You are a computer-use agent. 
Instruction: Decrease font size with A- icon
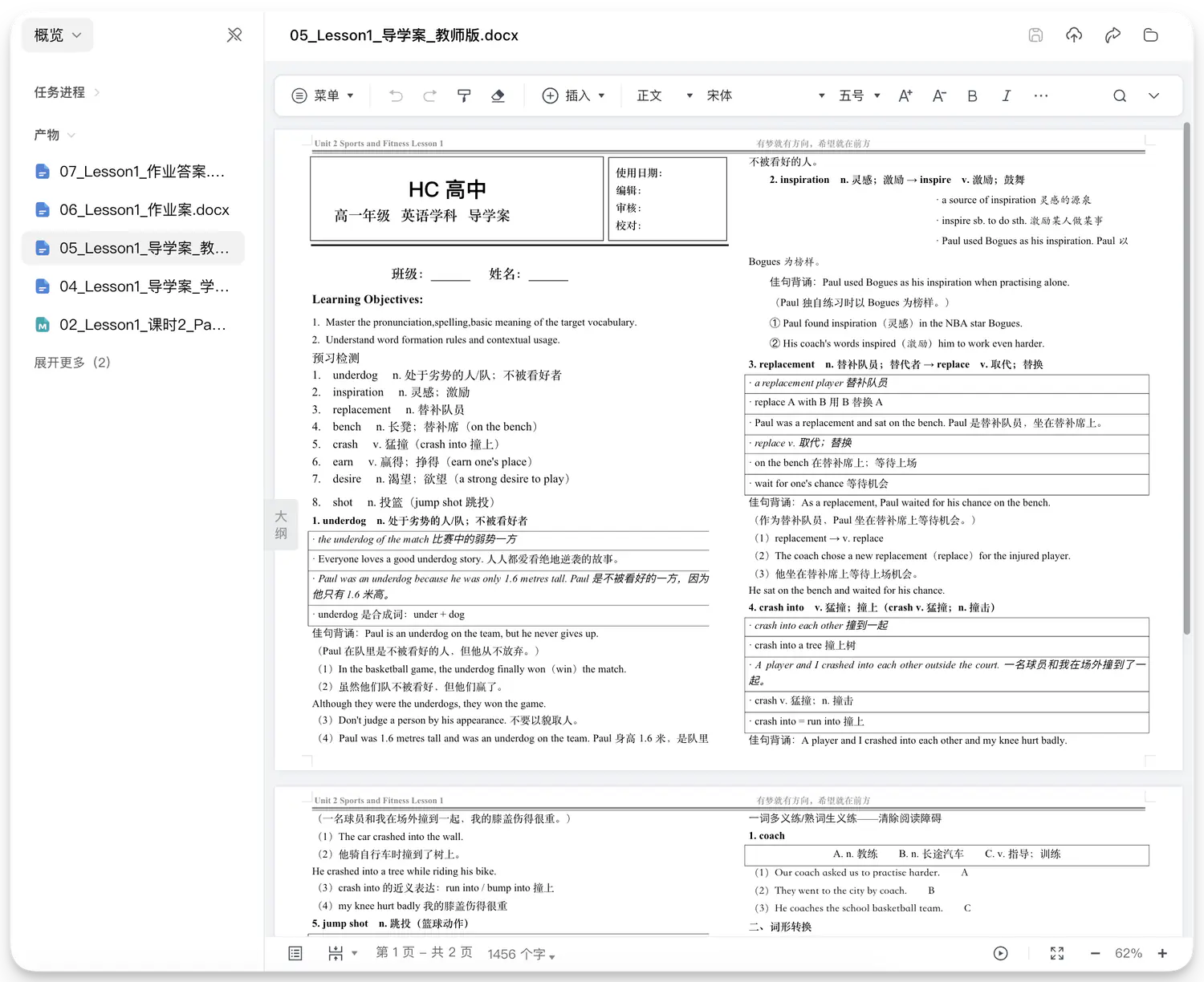(x=939, y=95)
